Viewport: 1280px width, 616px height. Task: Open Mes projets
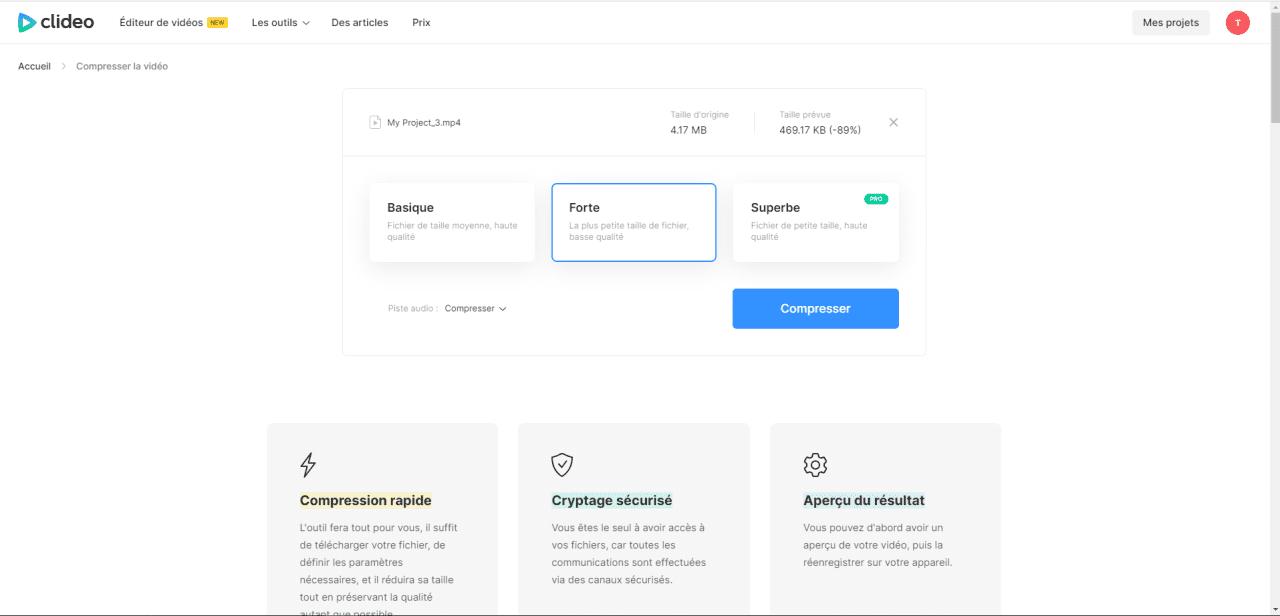point(1170,22)
